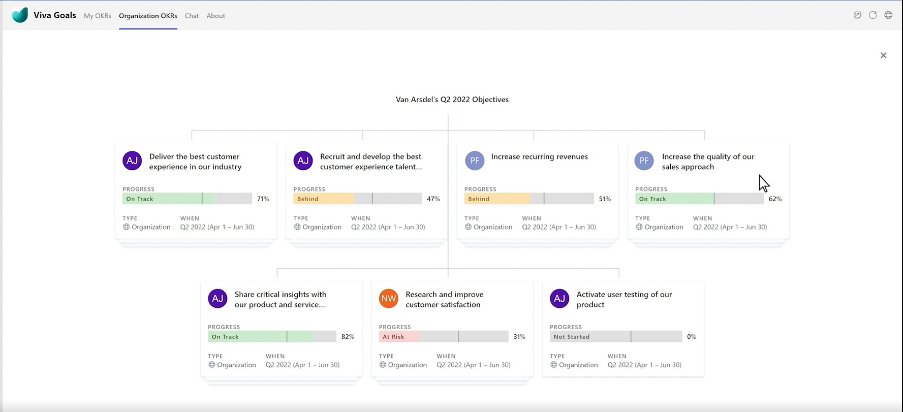
Task: Click NW avatar on Research and improve card
Action: point(389,298)
